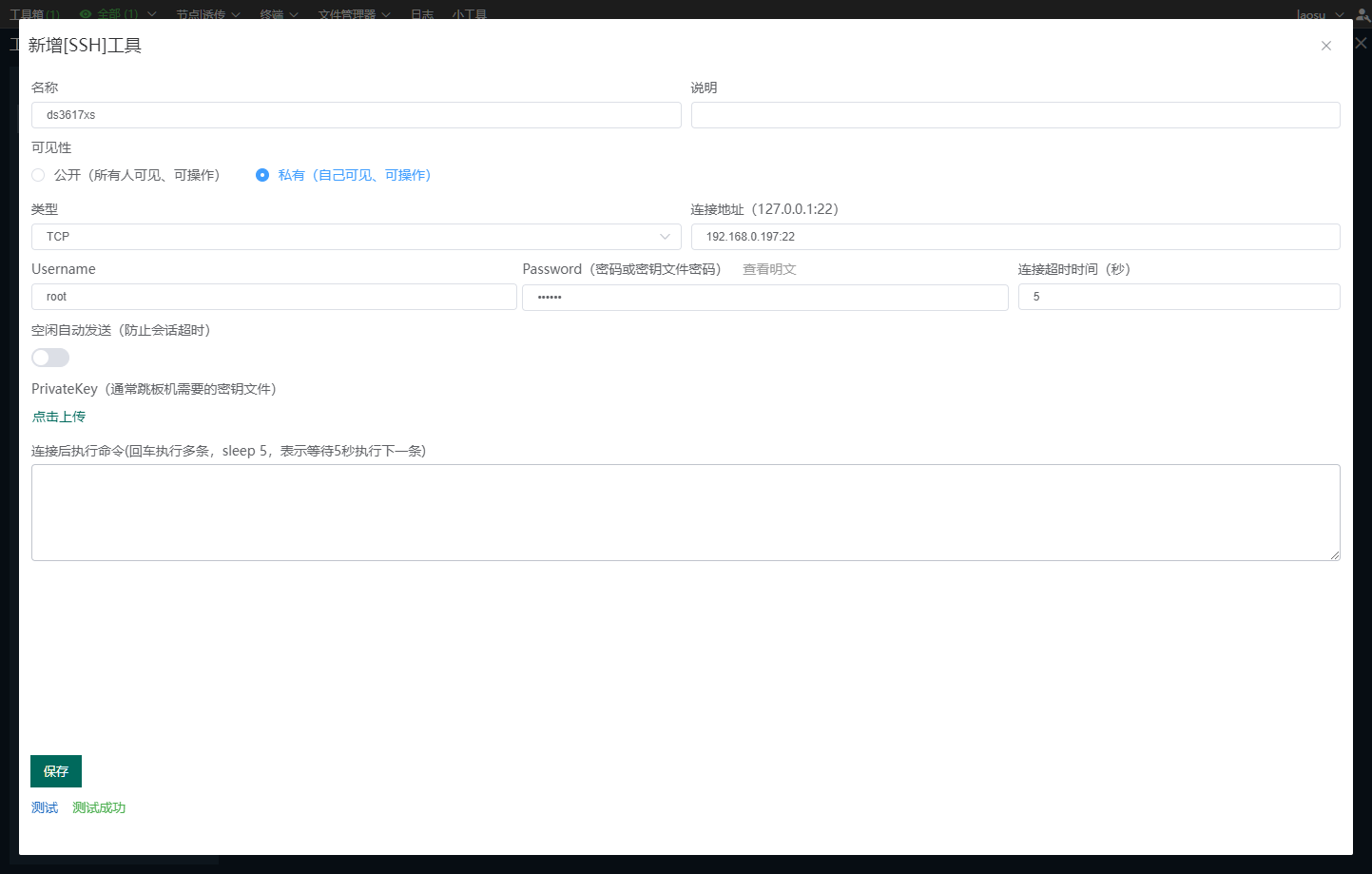
Task: Select the 私有 visibility radio button
Action: pos(261,175)
